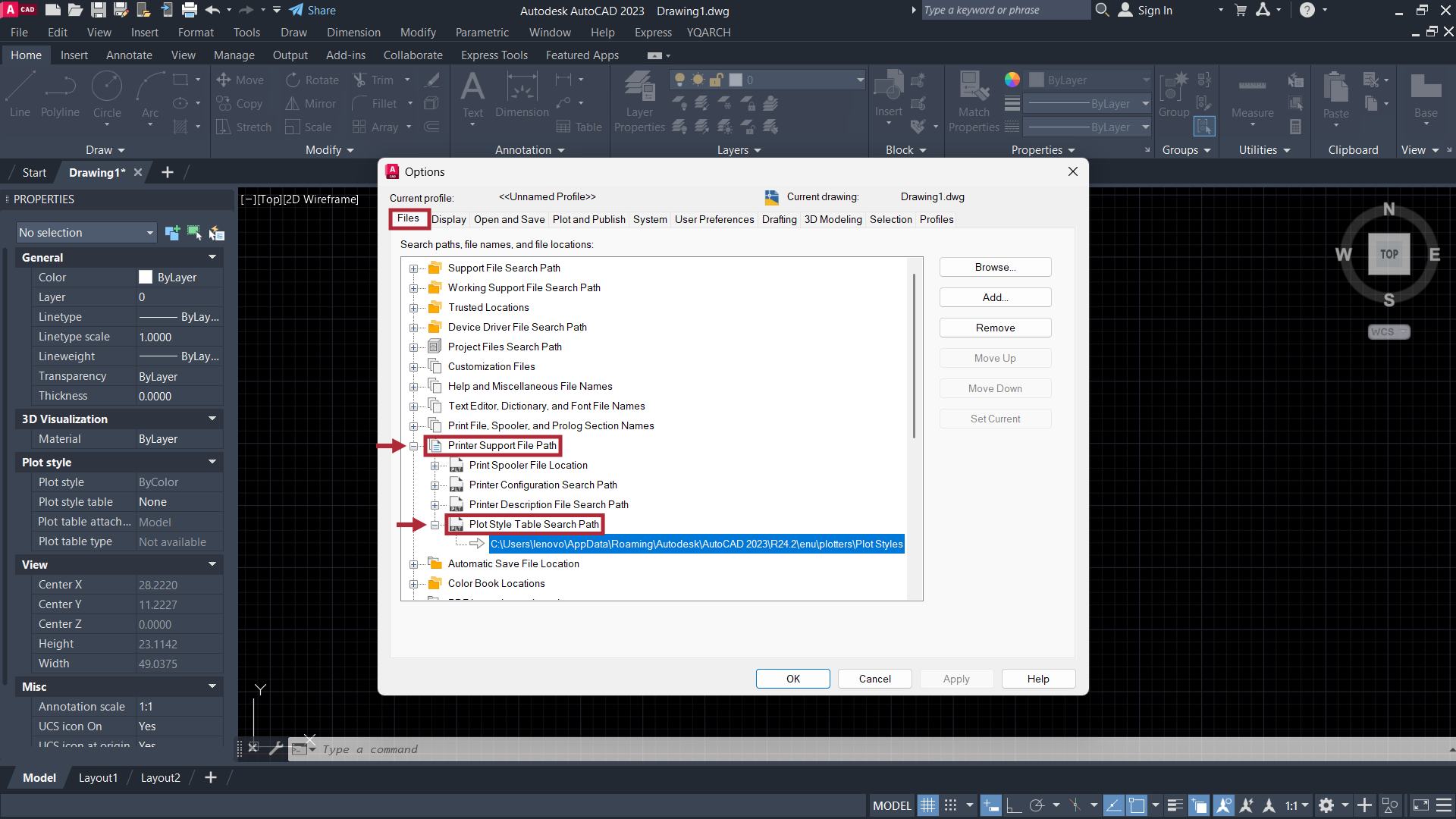Click the search keyword input box
The width and height of the screenshot is (1456, 819).
1005,10
